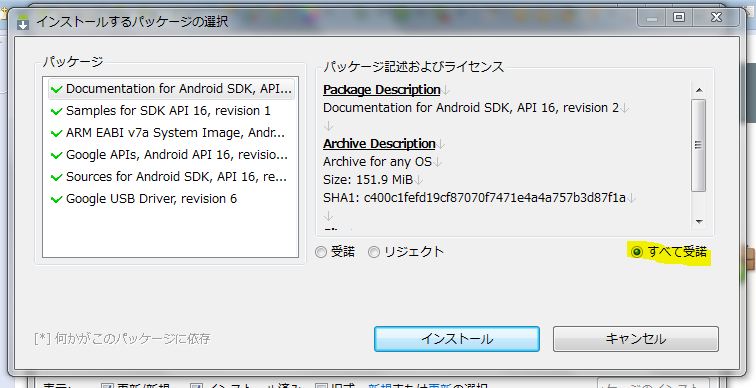Image resolution: width=756 pixels, height=388 pixels.
Task: Click the パッケージ記述およびライセンス group label
Action: [x=413, y=67]
